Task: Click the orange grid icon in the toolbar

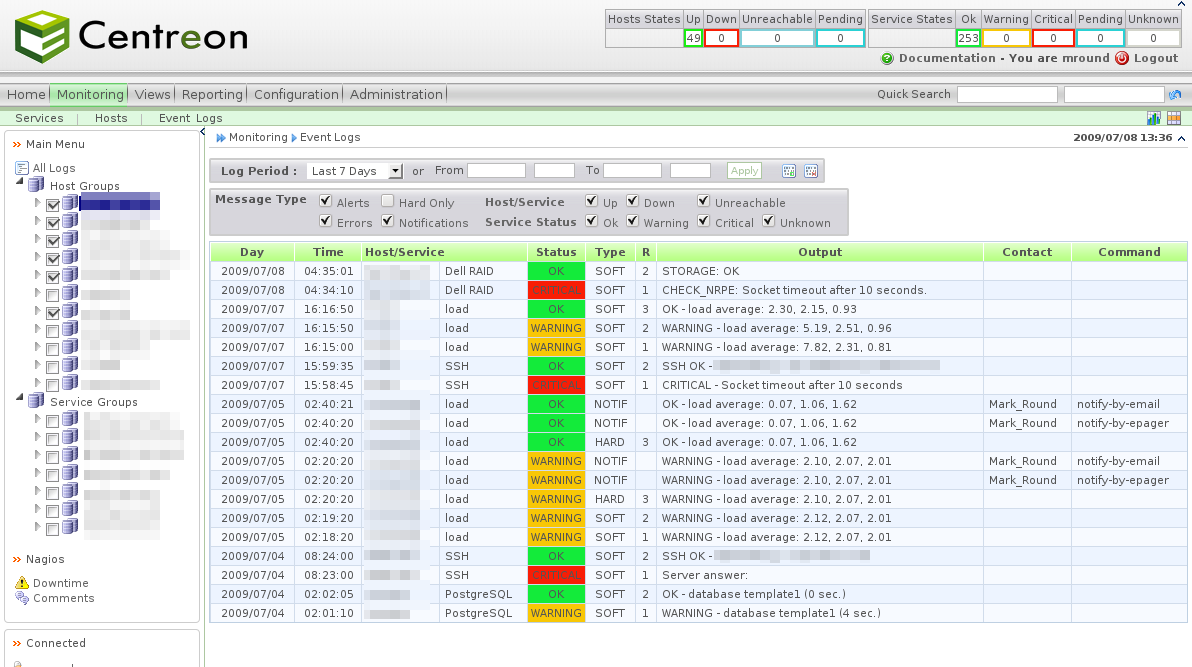Action: point(1174,118)
